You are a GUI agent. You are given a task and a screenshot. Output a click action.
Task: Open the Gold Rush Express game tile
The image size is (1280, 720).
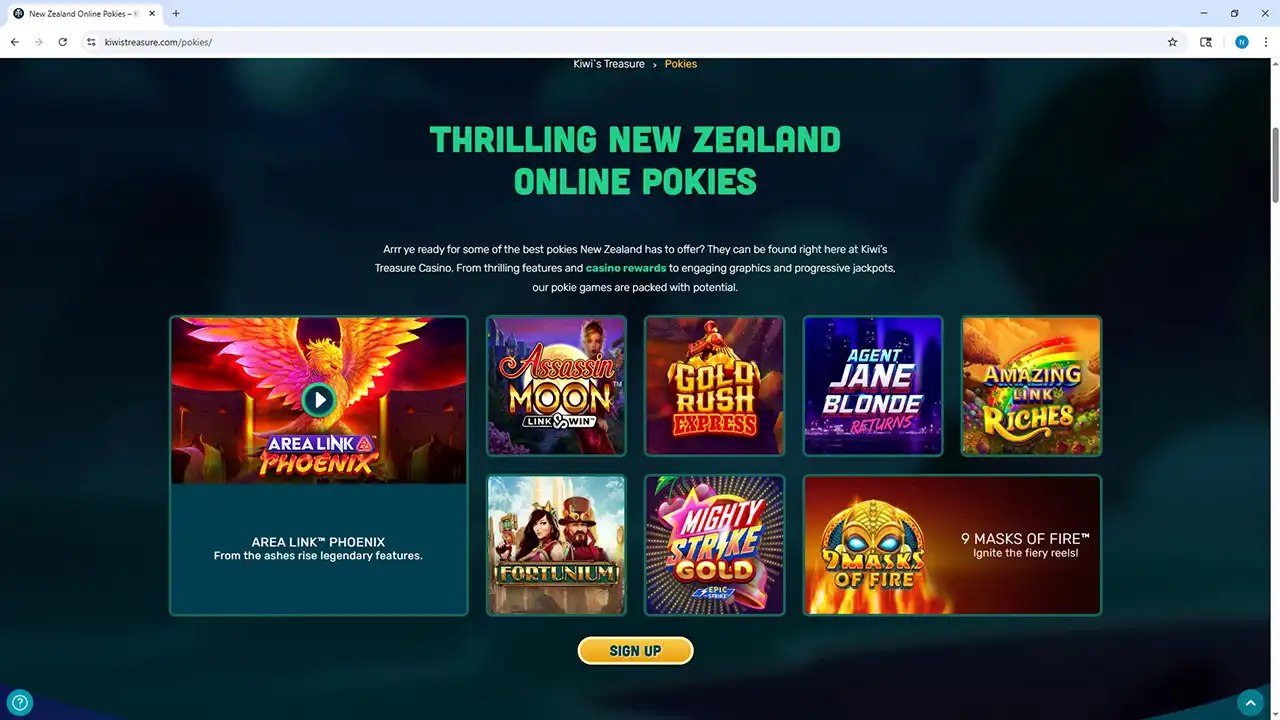click(x=714, y=386)
